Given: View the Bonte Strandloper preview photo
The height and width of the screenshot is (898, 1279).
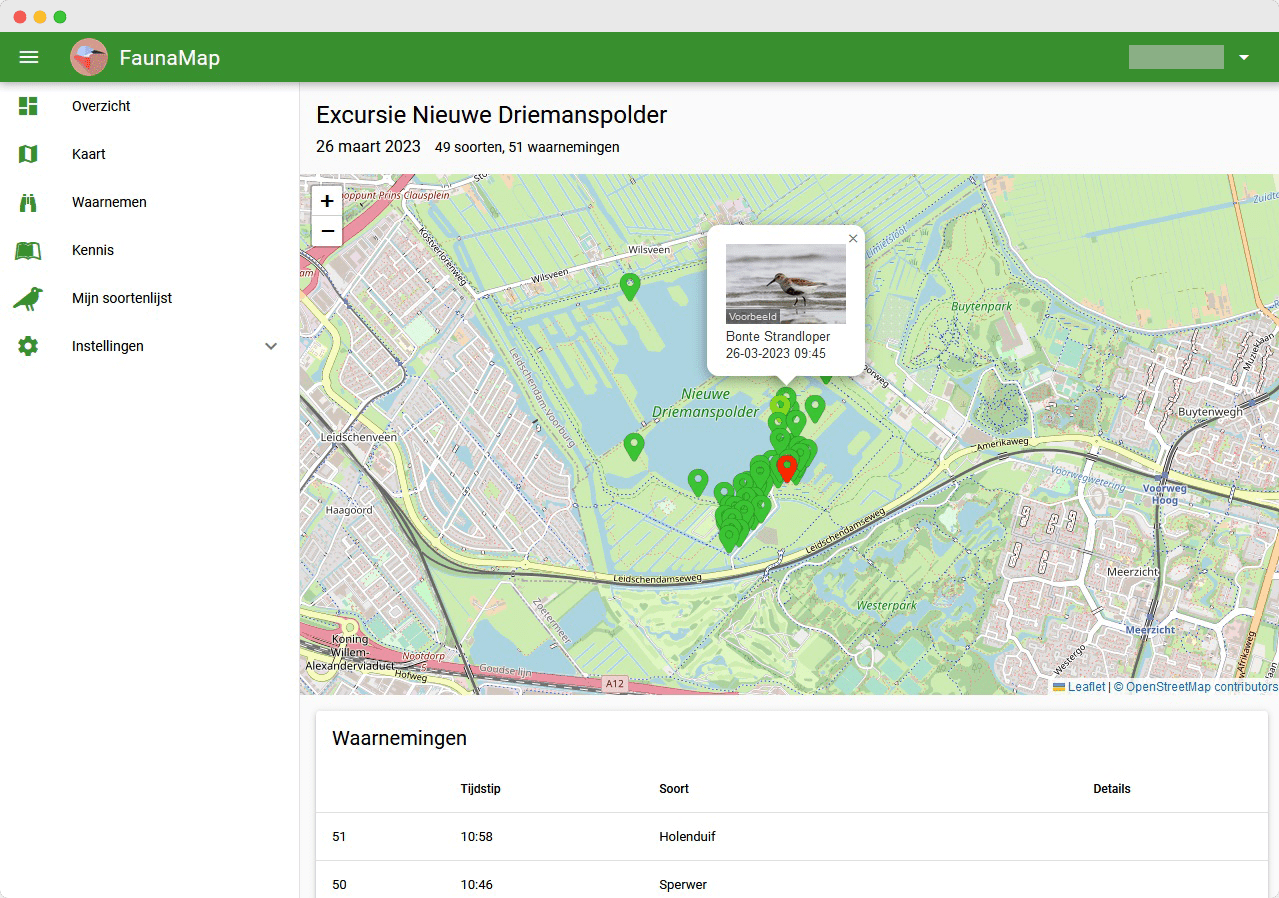Looking at the screenshot, I should tap(785, 283).
